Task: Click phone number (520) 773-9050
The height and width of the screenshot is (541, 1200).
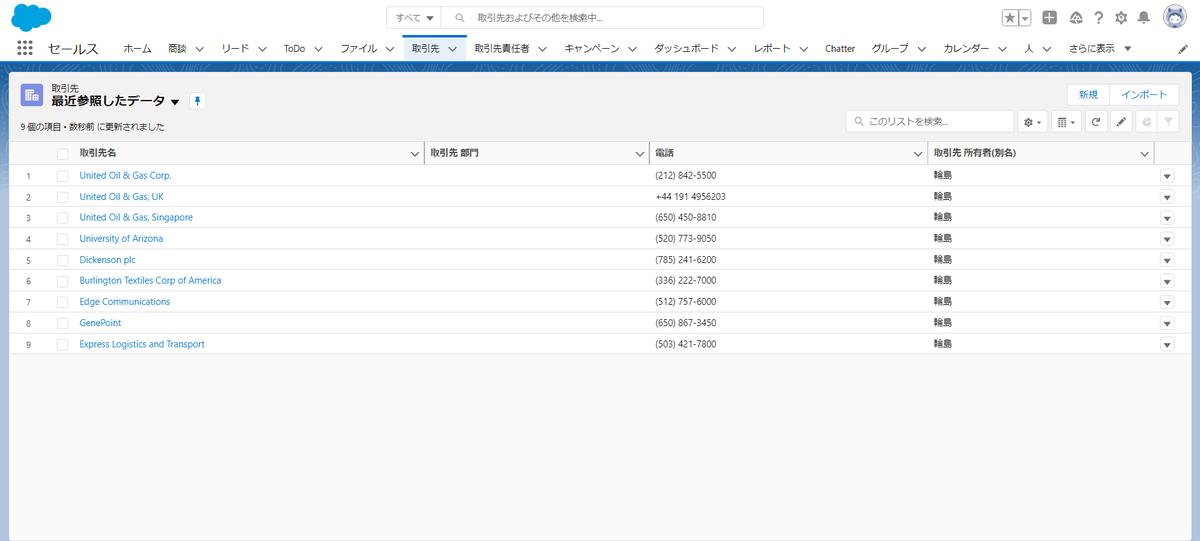Action: [686, 239]
